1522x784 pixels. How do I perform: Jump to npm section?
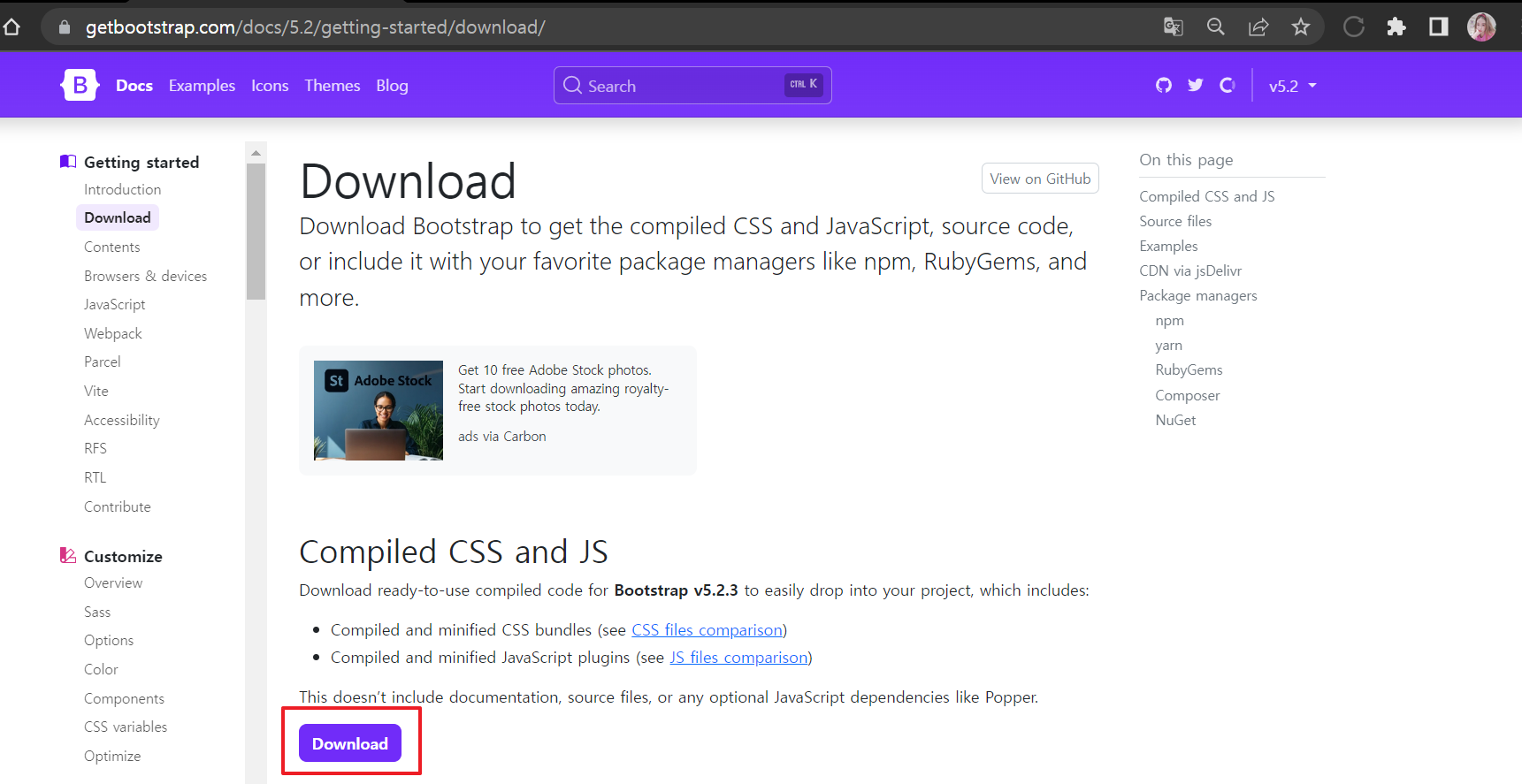(1169, 320)
